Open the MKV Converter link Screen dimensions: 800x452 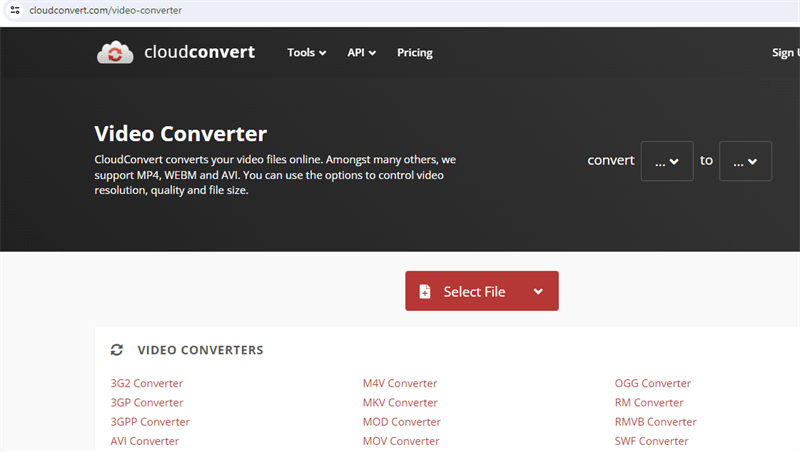pyautogui.click(x=400, y=403)
